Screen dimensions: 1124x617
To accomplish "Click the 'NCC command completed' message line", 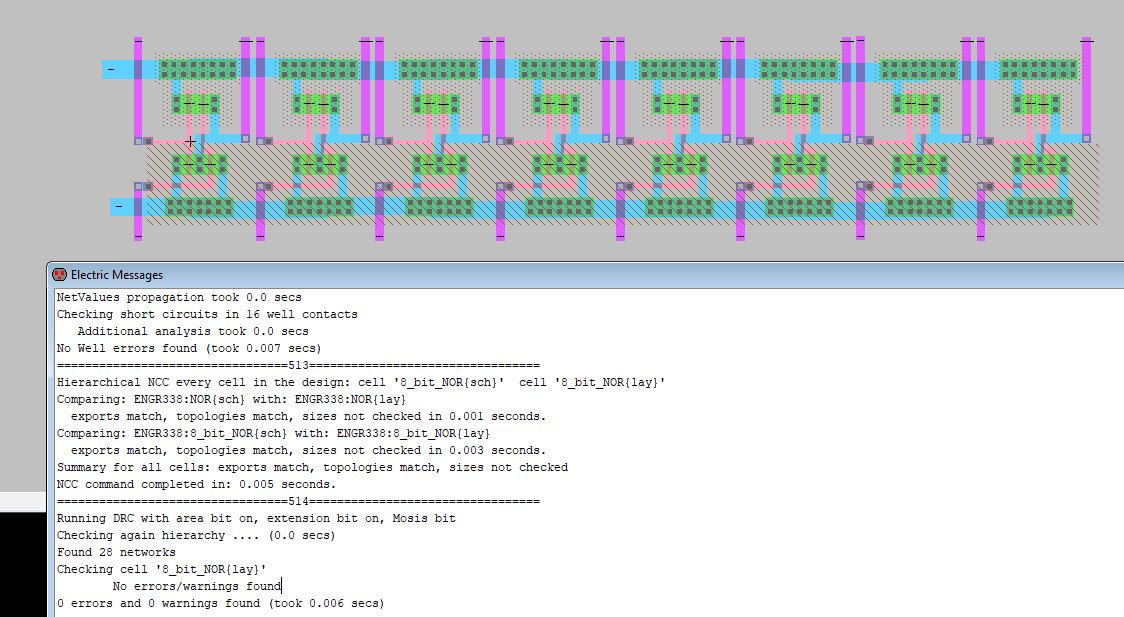I will click(x=196, y=484).
